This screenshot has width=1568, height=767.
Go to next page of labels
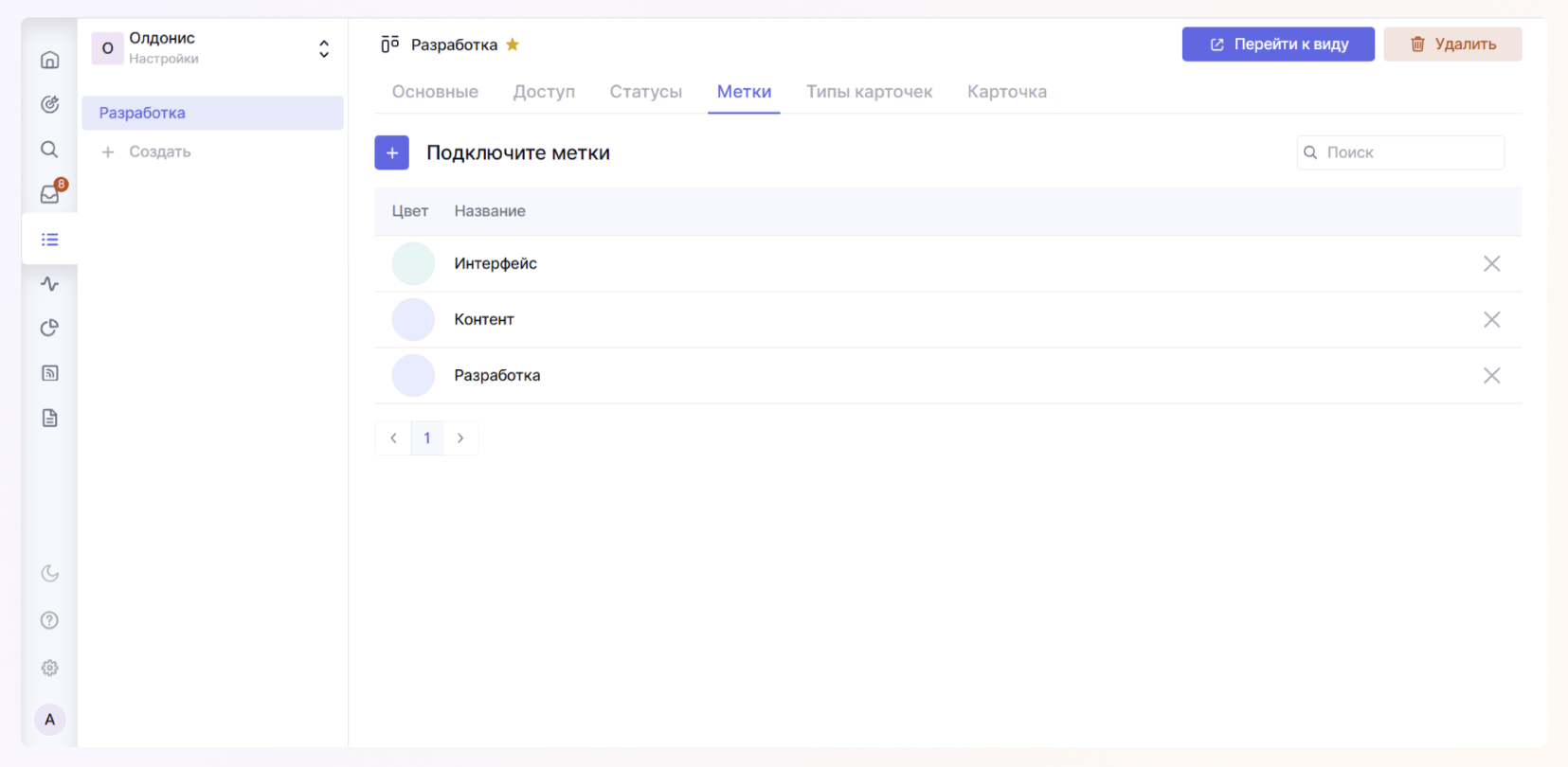point(460,438)
